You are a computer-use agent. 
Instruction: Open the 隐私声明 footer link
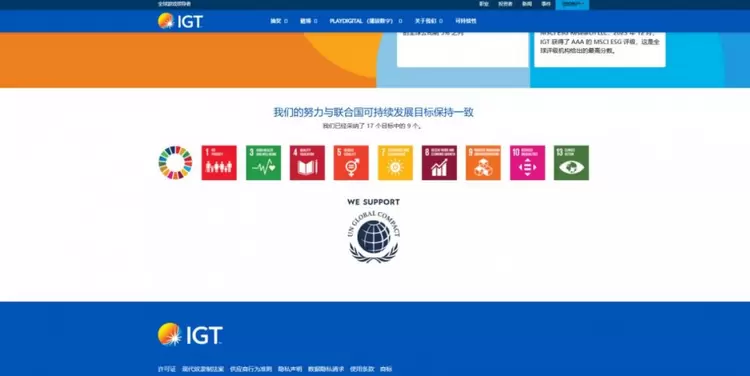[x=290, y=369]
